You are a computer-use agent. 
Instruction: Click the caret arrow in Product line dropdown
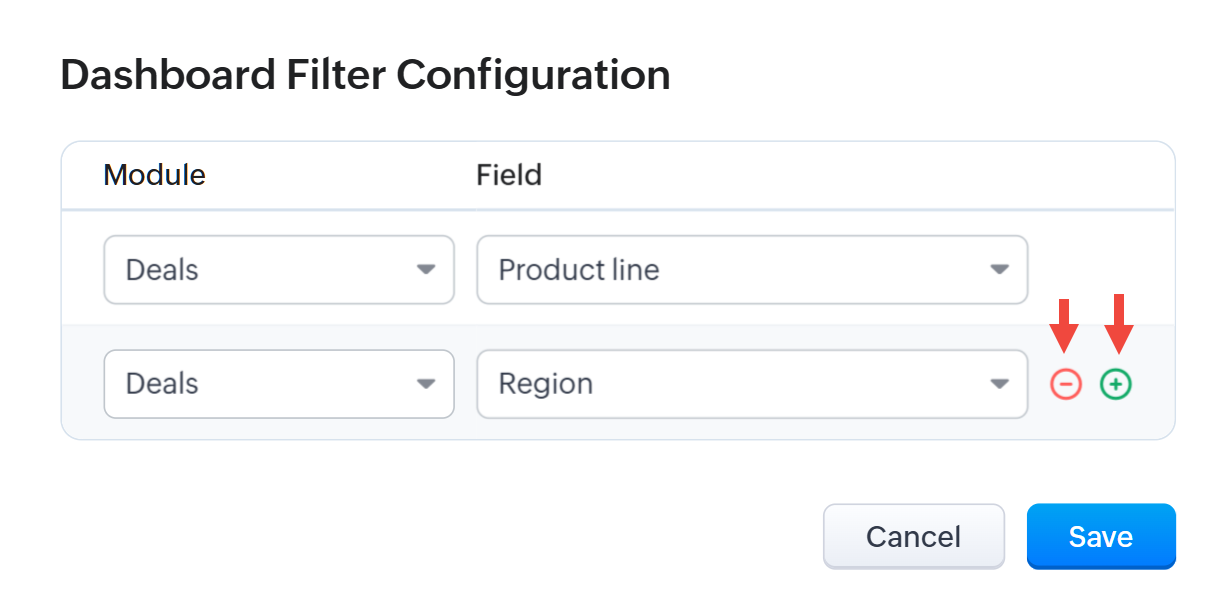(998, 270)
